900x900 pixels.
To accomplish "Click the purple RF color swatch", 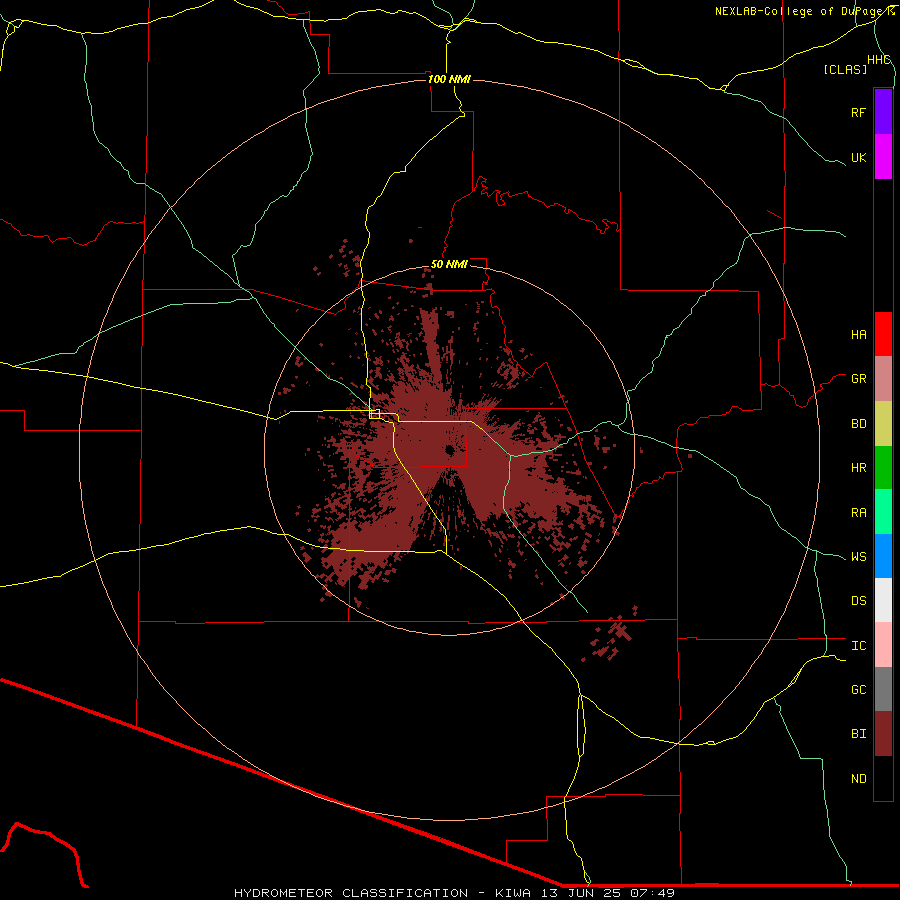I will tap(883, 112).
